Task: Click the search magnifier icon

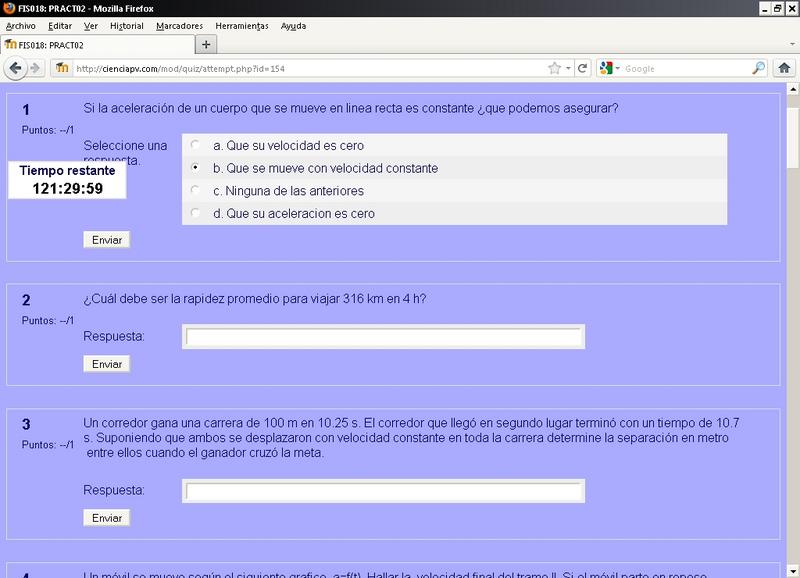Action: point(758,68)
